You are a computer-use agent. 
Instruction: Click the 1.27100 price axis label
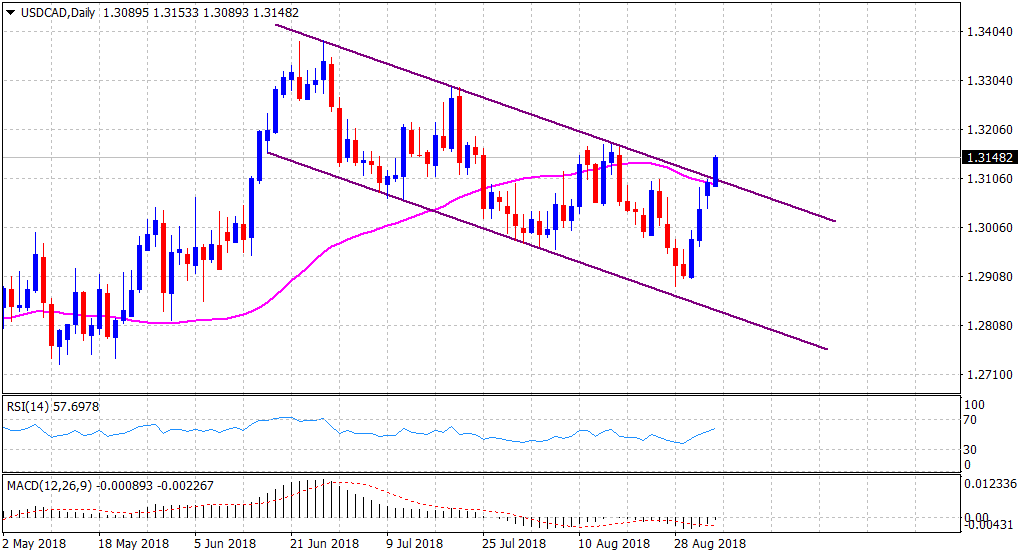pyautogui.click(x=987, y=375)
